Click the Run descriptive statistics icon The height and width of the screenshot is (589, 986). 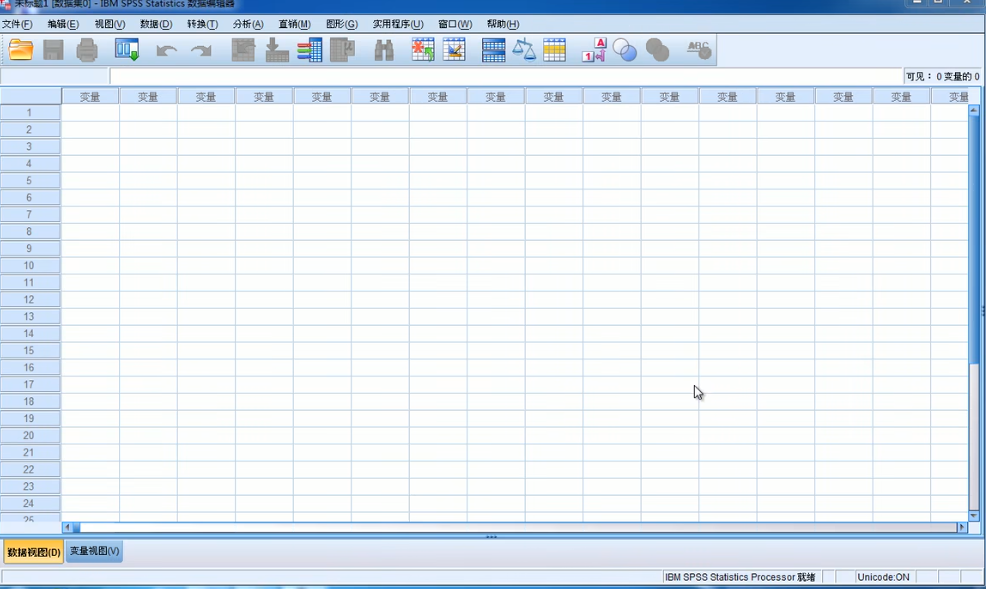point(343,50)
